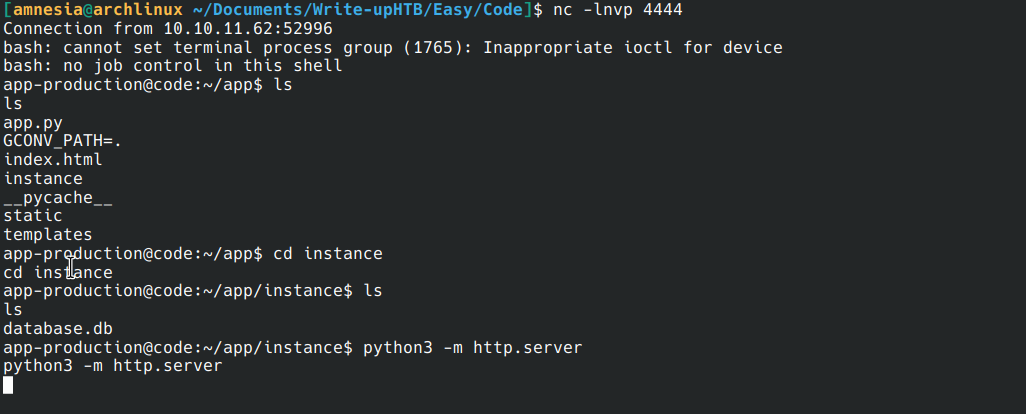
Task: Click the index.html entry in ls output
Action: [53, 160]
